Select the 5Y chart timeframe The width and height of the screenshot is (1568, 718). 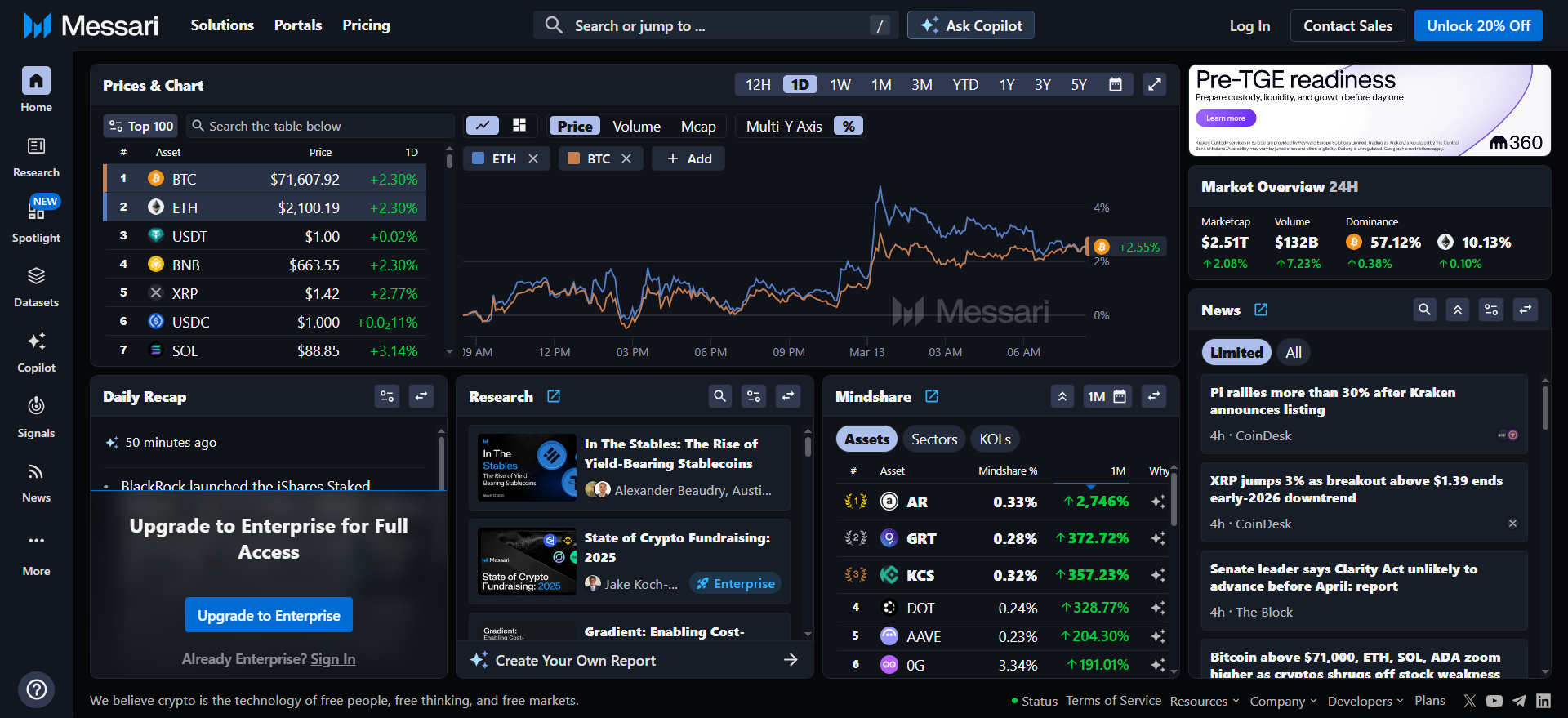click(x=1079, y=84)
